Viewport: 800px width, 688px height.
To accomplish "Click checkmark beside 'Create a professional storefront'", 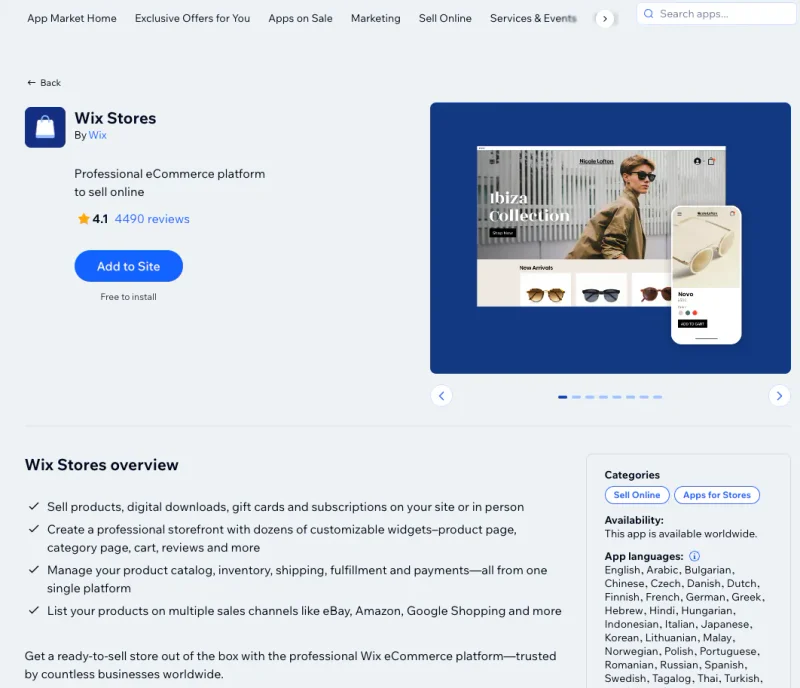I will click(x=34, y=528).
